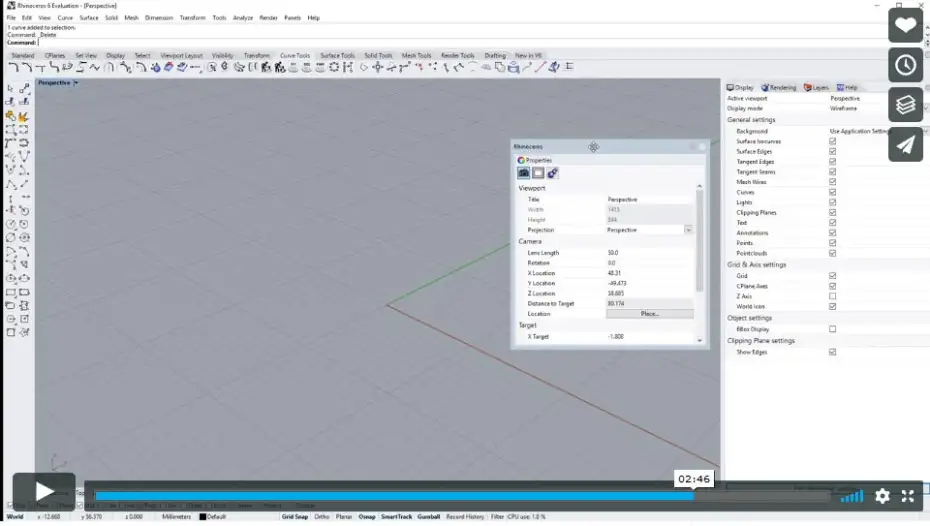Screen dimensions: 930x526
Task: Click the first fillet curve icon in toolbar
Action: tap(13, 67)
